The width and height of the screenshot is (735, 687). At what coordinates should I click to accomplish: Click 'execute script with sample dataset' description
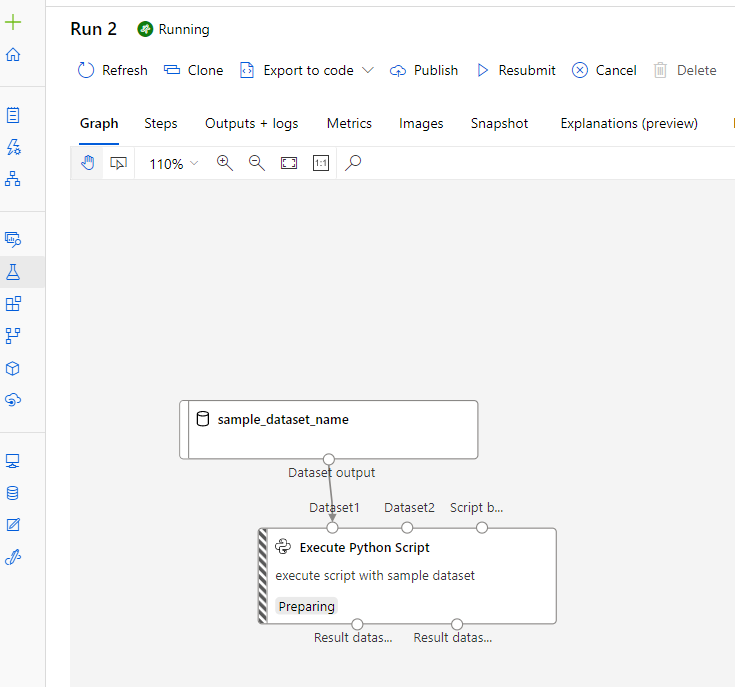point(375,575)
